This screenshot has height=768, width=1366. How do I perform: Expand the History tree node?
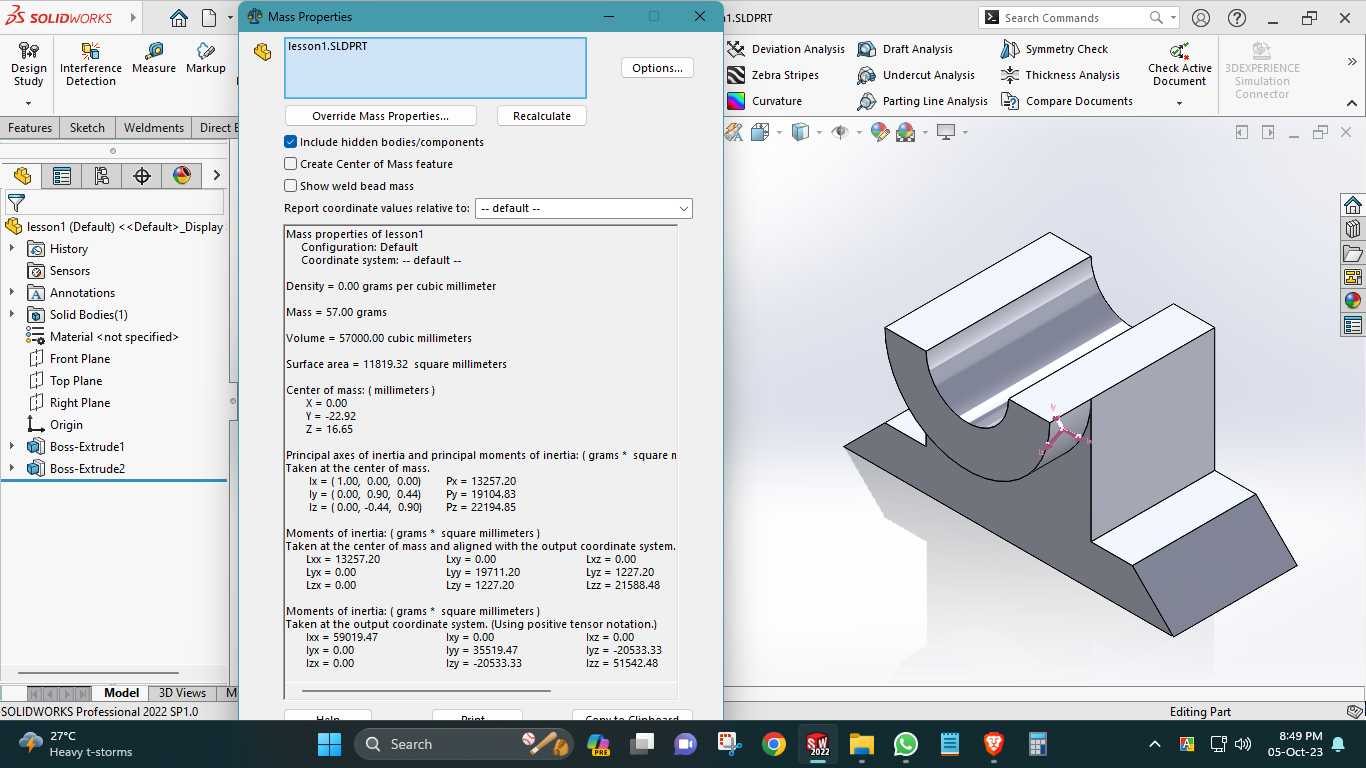tap(12, 249)
